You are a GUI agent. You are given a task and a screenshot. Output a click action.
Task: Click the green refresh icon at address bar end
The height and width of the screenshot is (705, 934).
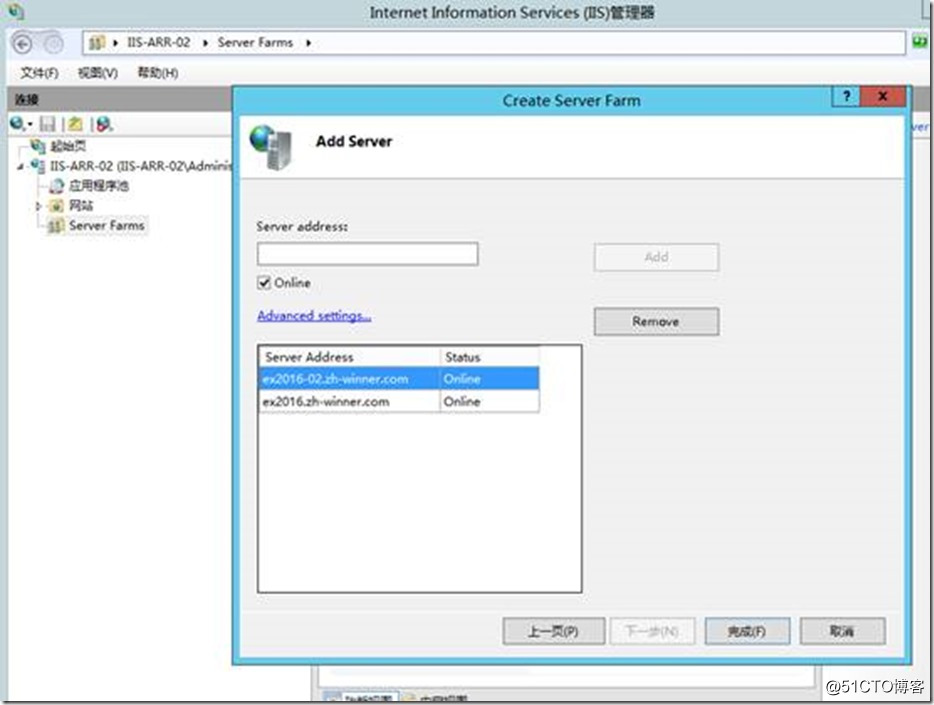pos(920,42)
